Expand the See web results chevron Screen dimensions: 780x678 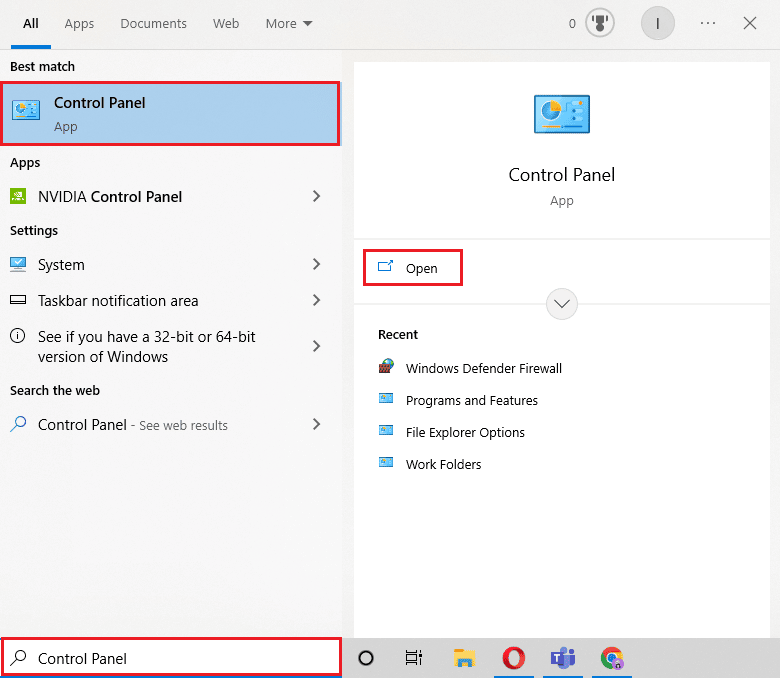[316, 424]
